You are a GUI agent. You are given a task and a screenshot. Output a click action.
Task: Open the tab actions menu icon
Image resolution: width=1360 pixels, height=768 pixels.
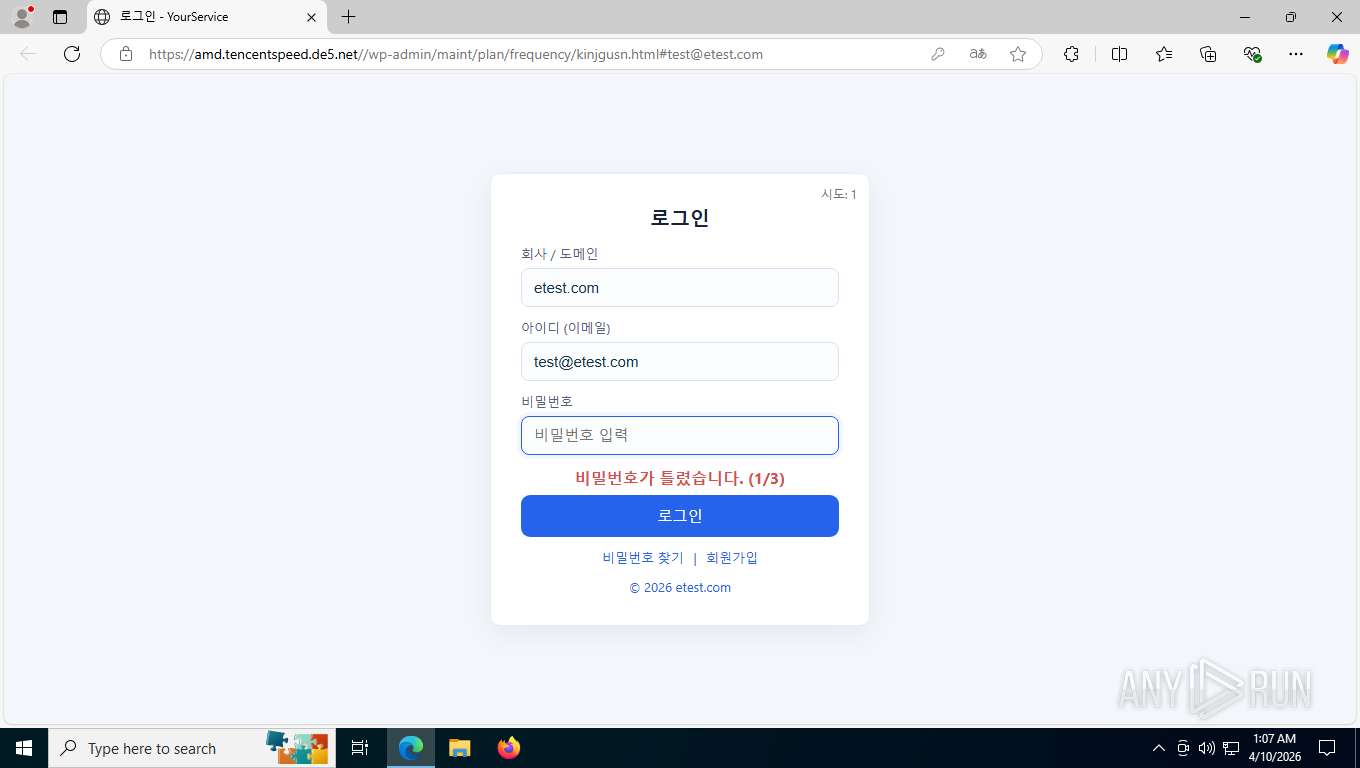click(x=60, y=17)
